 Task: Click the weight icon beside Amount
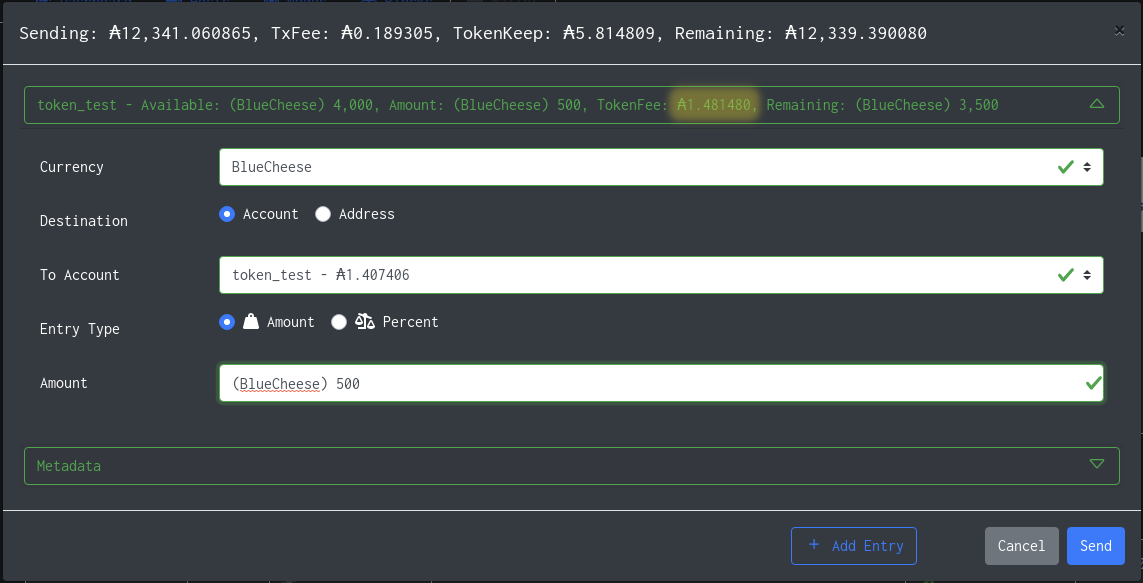click(x=251, y=321)
